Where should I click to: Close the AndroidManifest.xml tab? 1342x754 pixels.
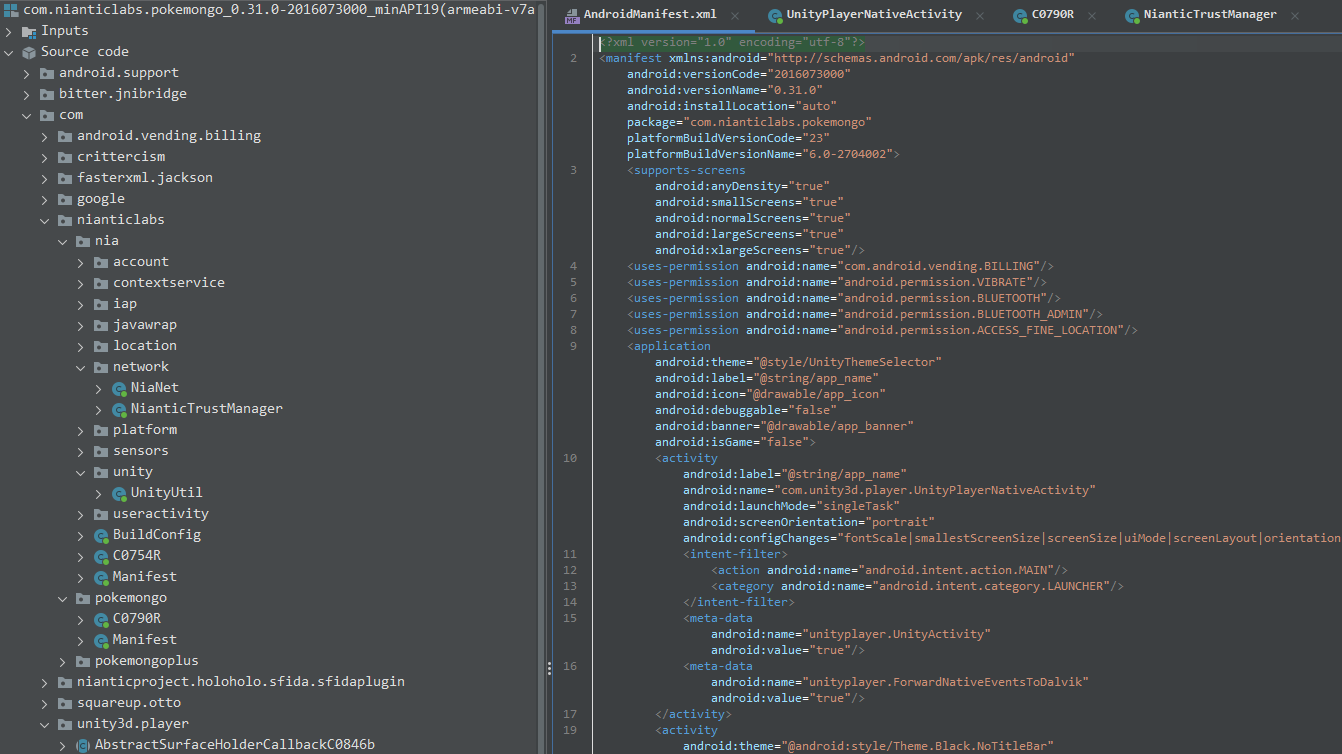(736, 16)
